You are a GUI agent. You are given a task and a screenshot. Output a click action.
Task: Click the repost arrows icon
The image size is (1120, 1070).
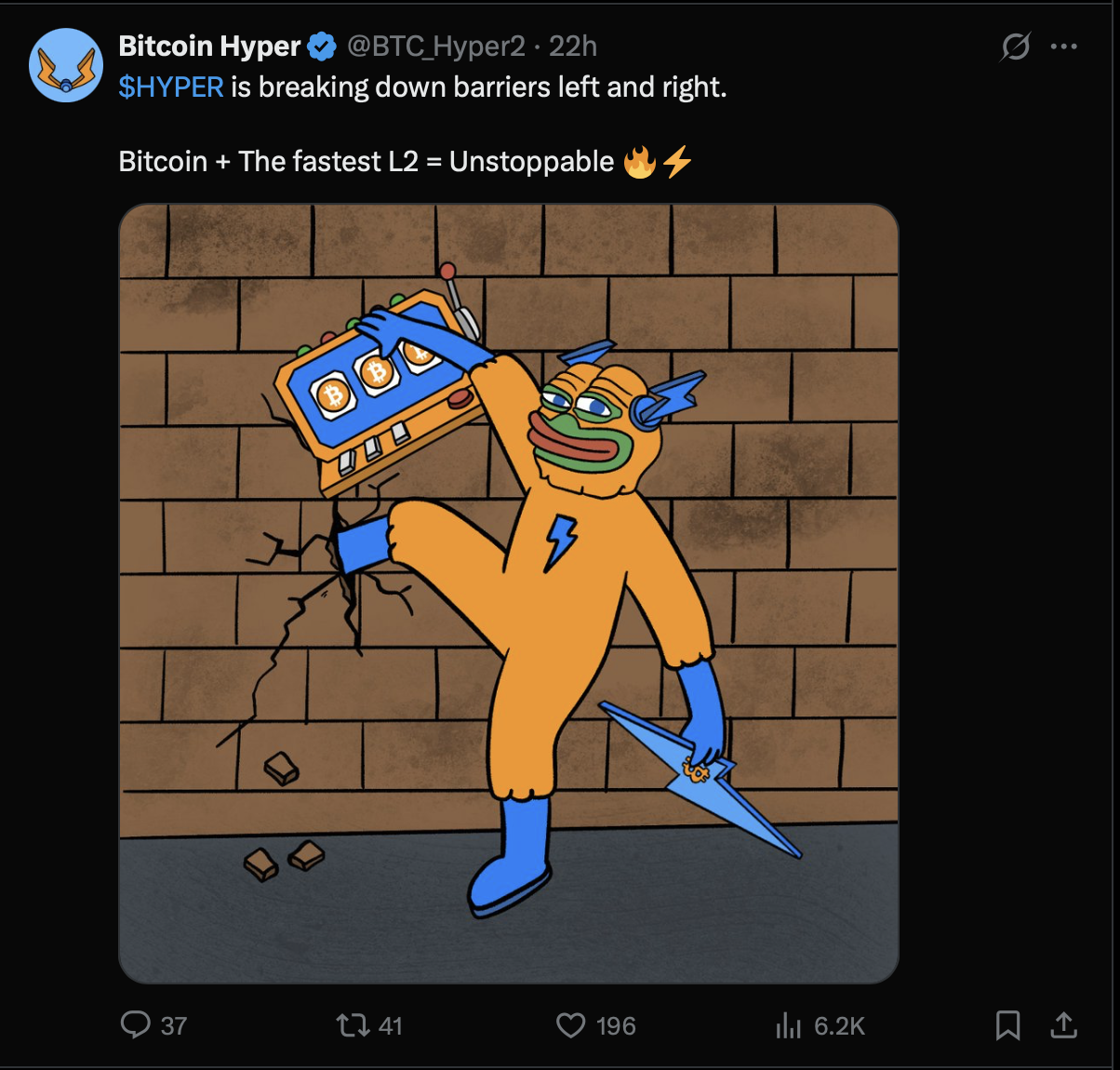pos(352,1025)
